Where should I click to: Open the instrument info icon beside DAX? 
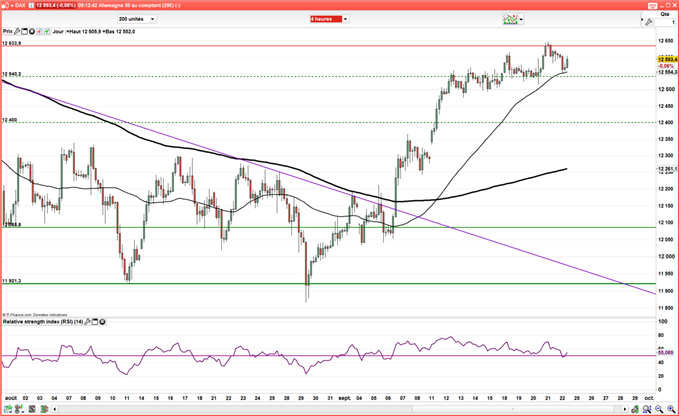pos(31,5)
